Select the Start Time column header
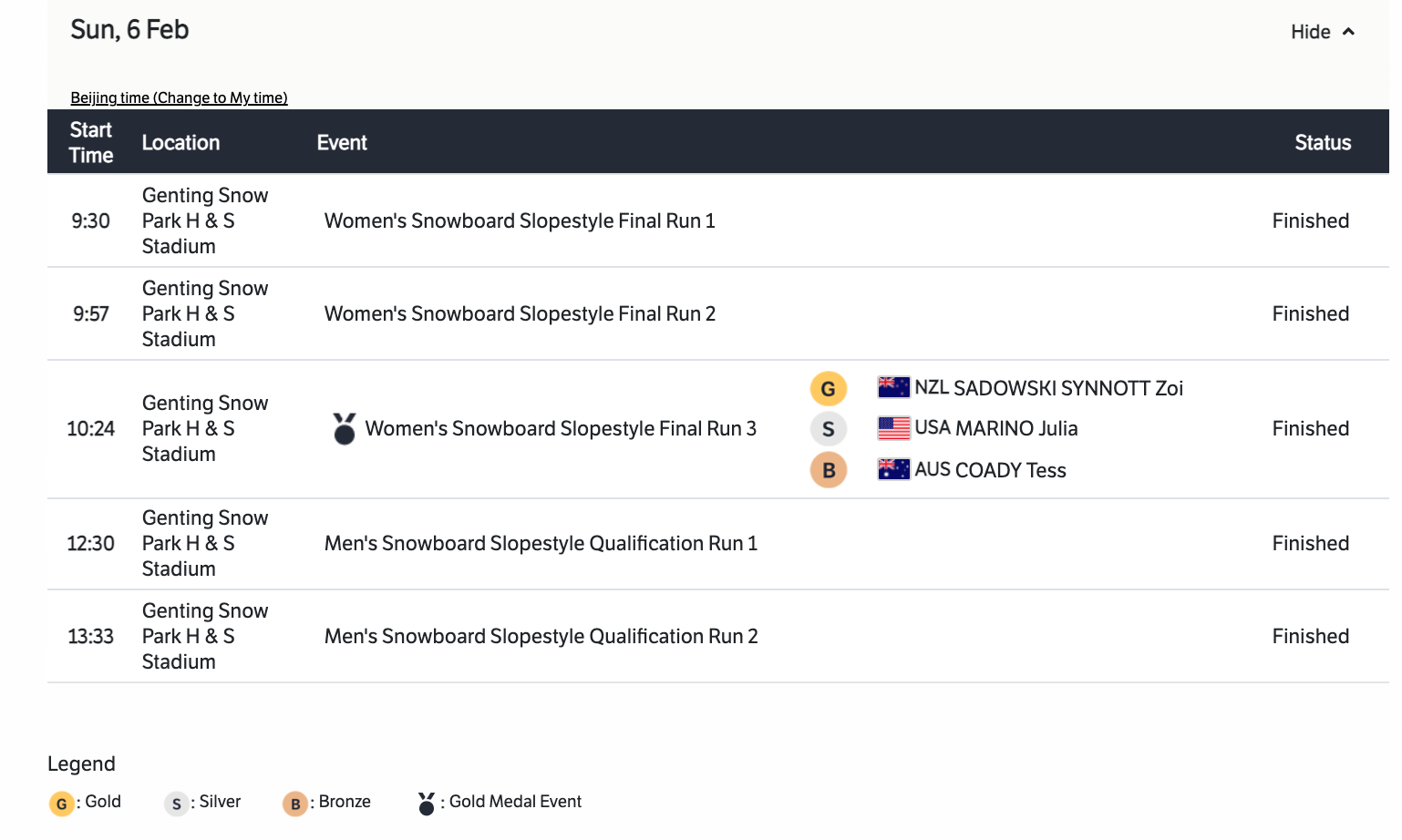This screenshot has height=840, width=1402. [91, 142]
